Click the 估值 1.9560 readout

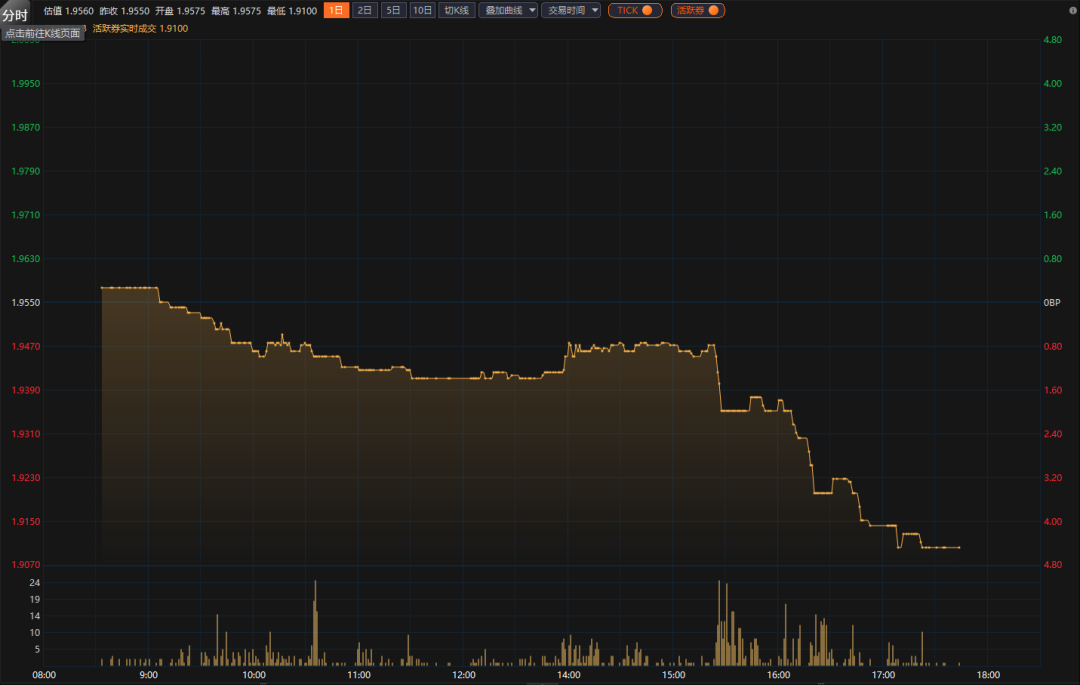click(69, 10)
